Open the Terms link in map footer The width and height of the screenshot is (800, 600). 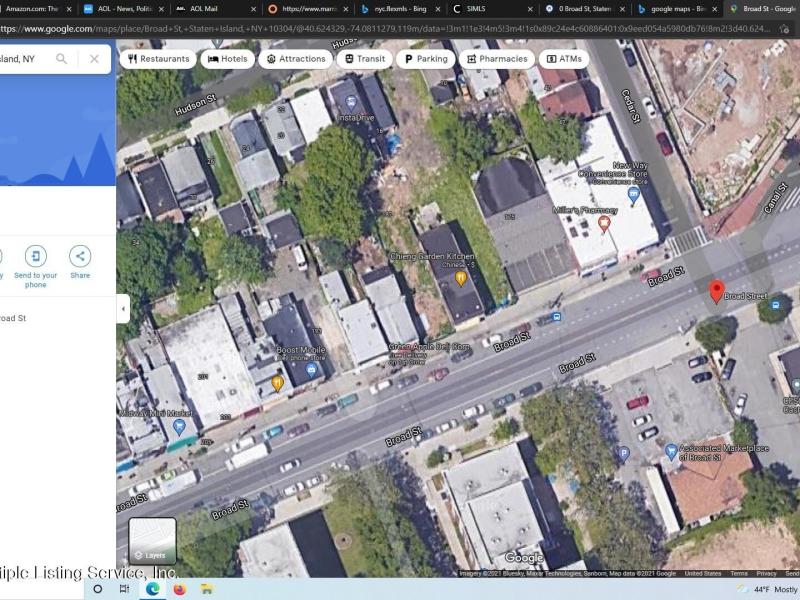[x=739, y=573]
